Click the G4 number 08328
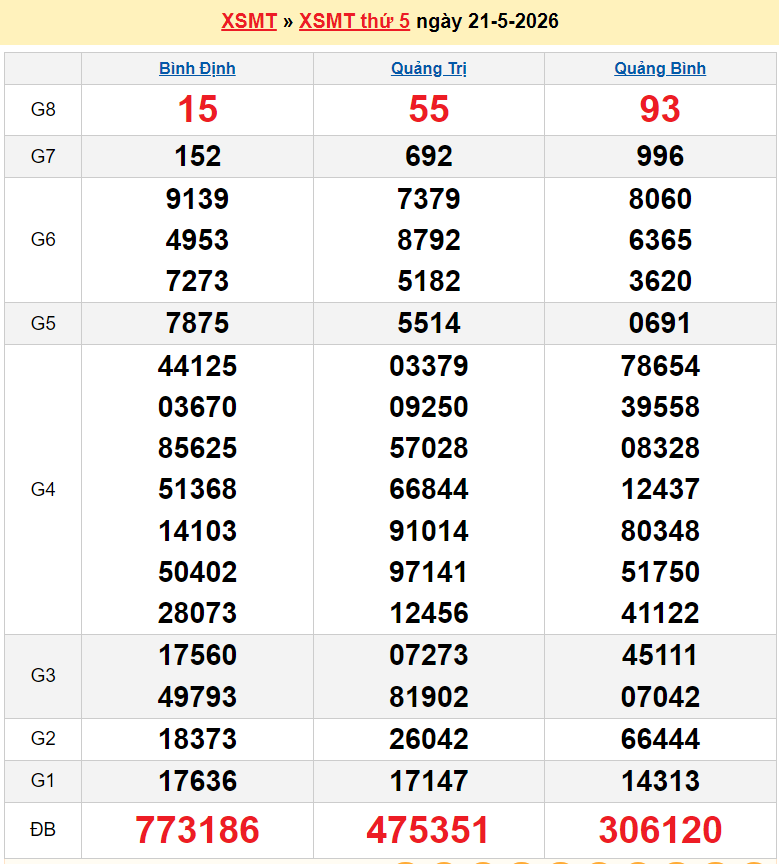Image resolution: width=779 pixels, height=864 pixels. (x=660, y=448)
